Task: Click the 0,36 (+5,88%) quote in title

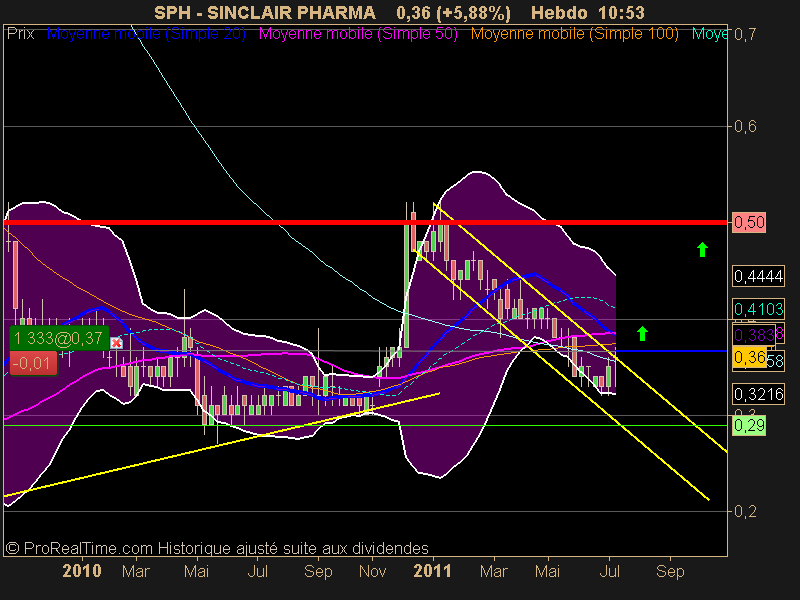Action: coord(453,12)
